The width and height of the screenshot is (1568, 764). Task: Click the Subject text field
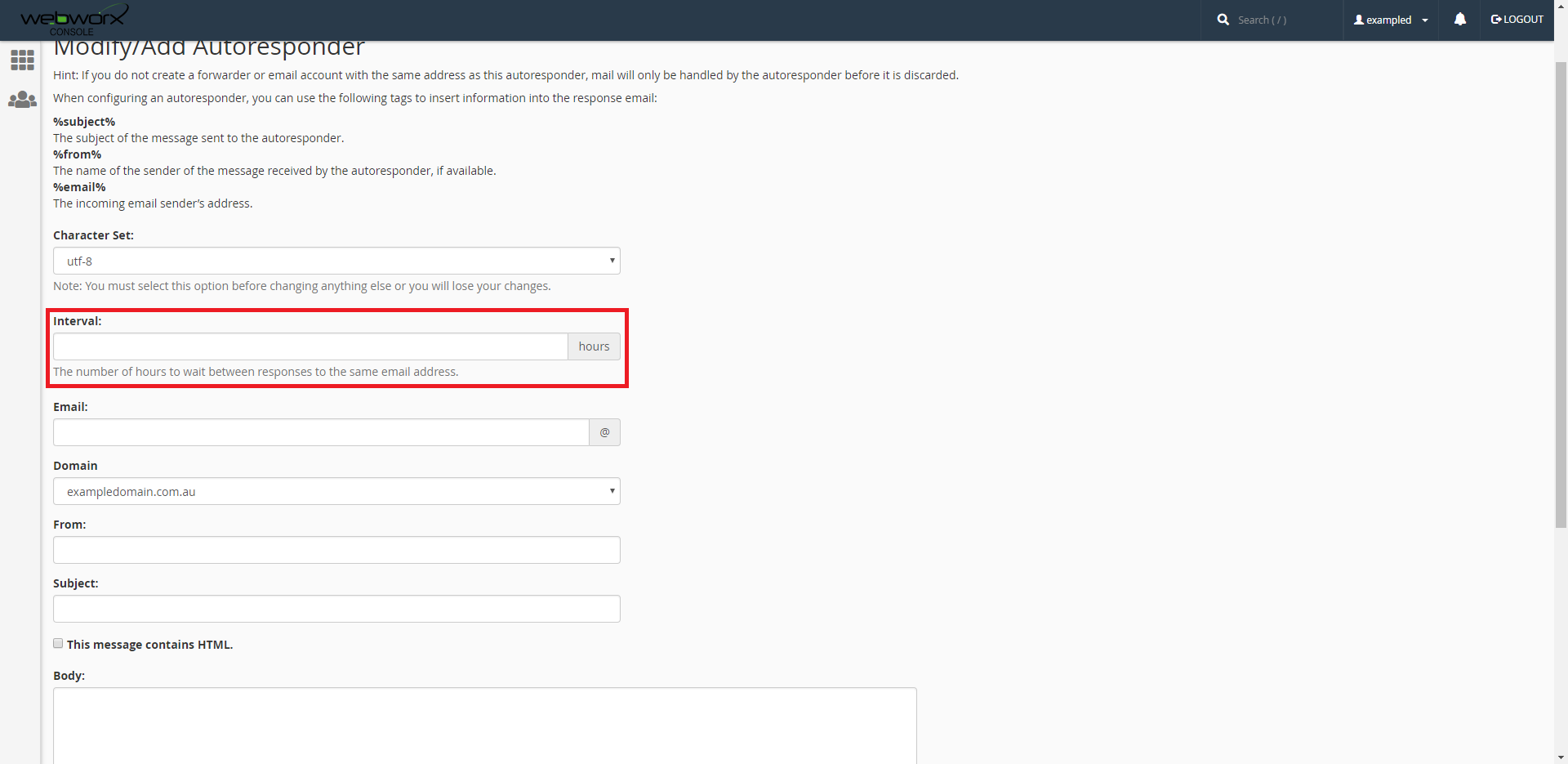pyautogui.click(x=336, y=609)
